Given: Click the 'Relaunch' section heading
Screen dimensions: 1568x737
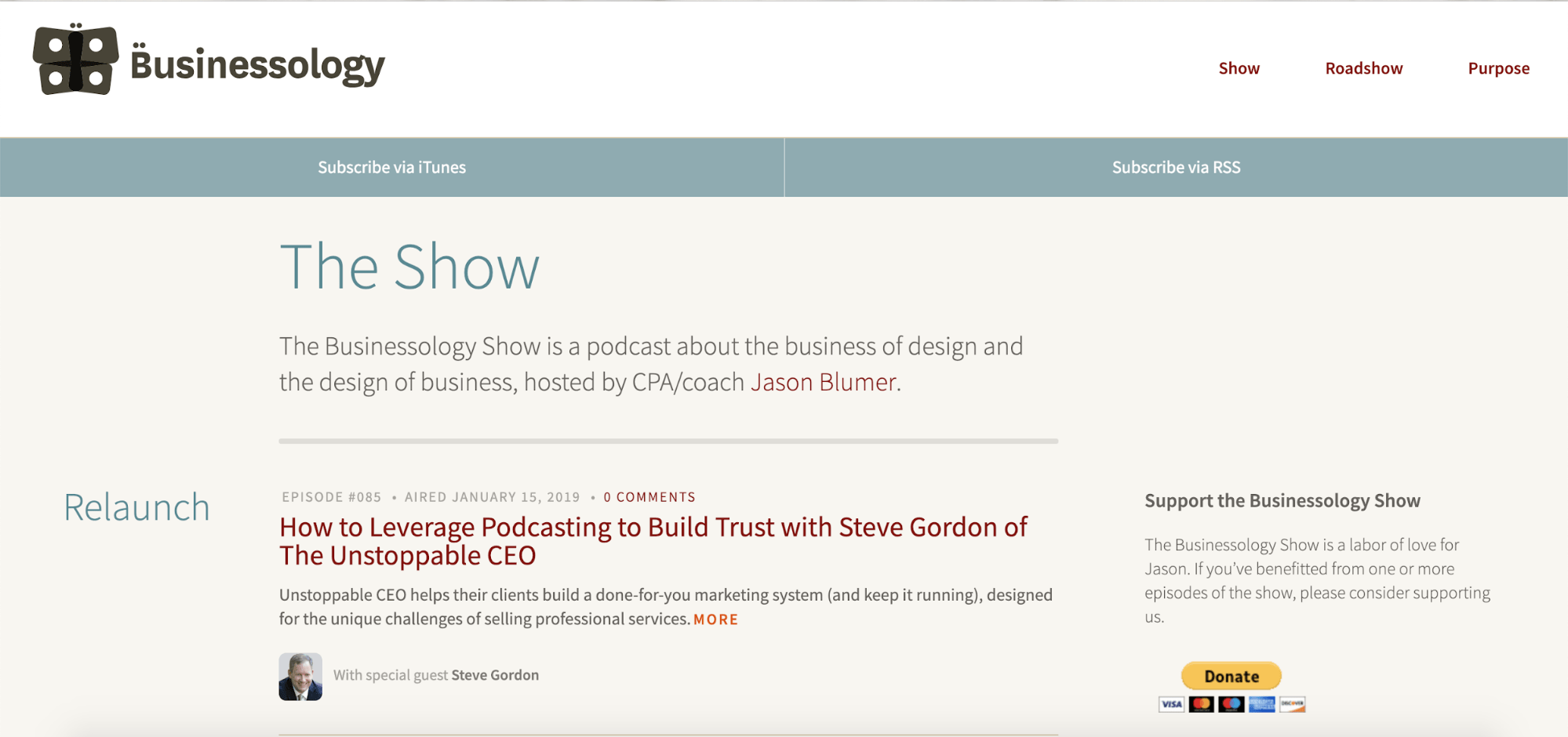Looking at the screenshot, I should coord(136,507).
